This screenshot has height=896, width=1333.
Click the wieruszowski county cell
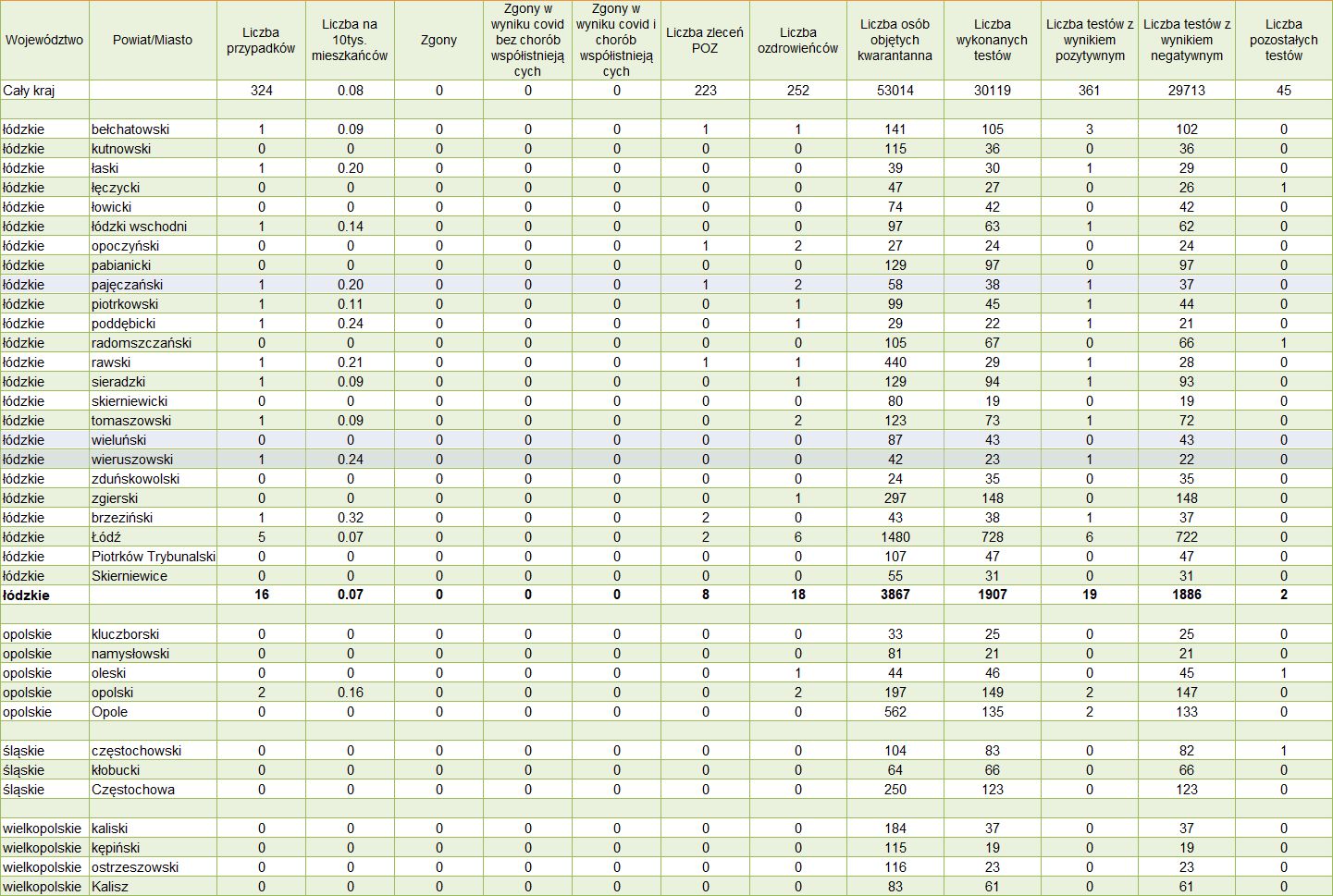click(x=153, y=460)
